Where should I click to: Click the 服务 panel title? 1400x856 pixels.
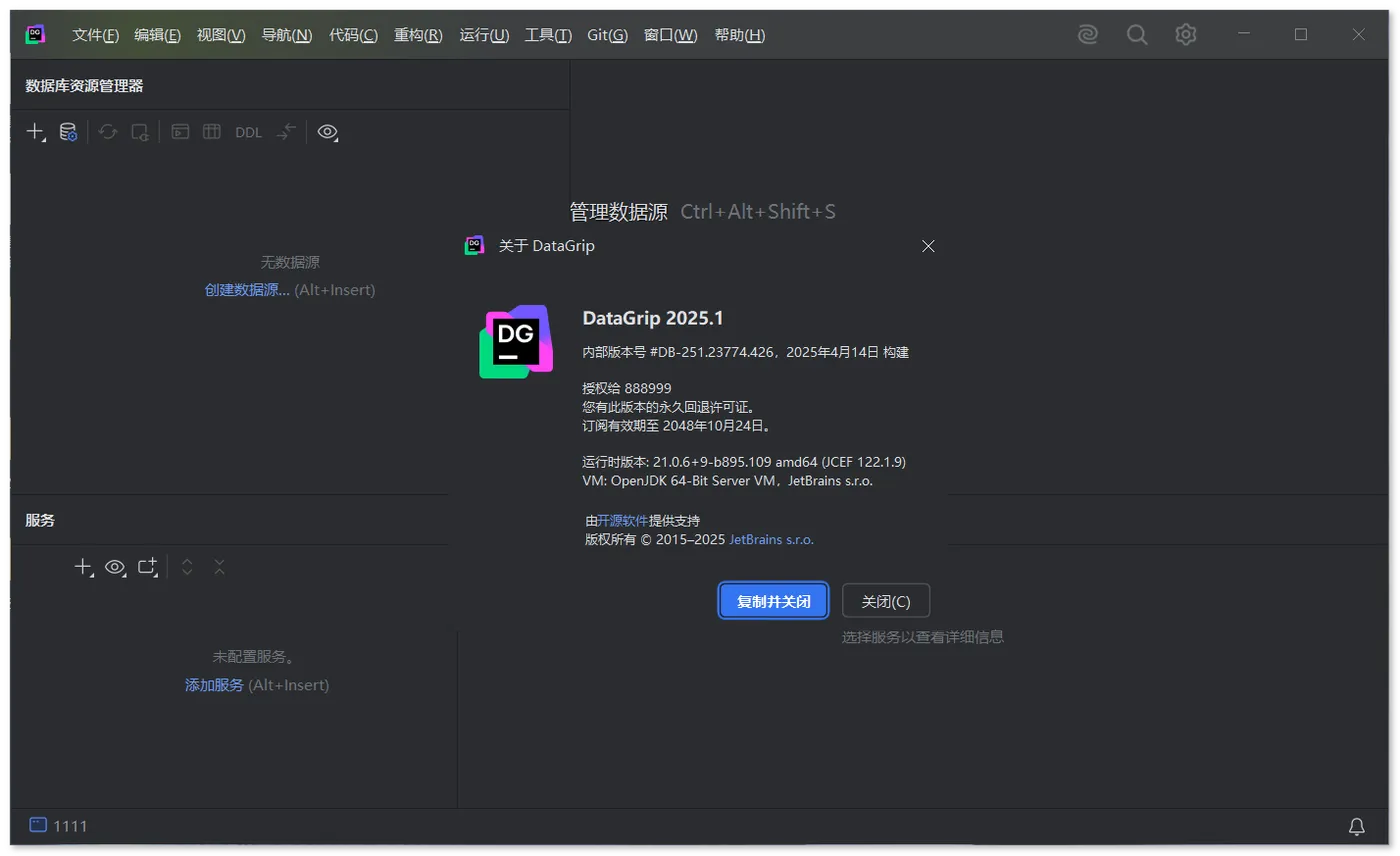click(40, 520)
